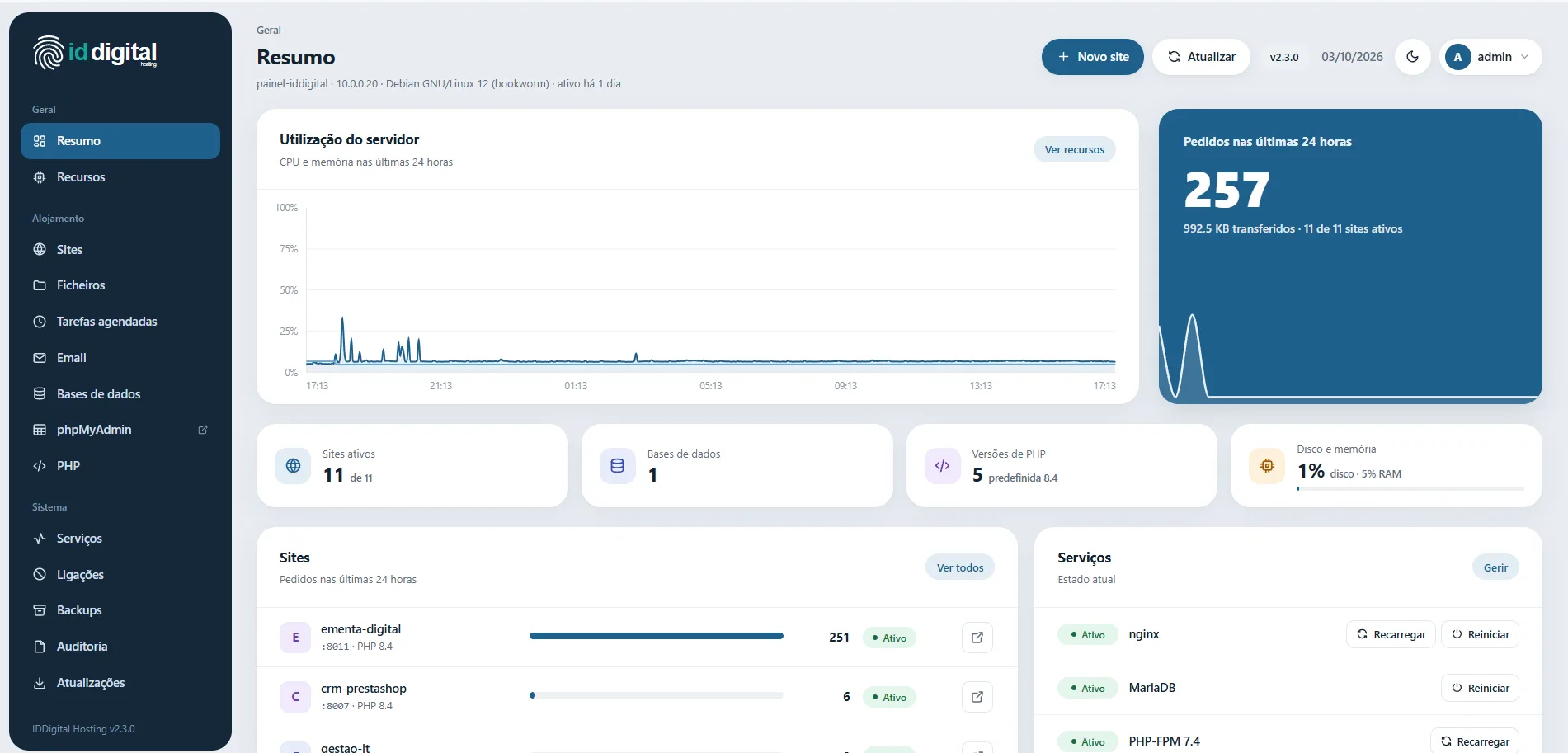Click the ementa-digital site name

[x=360, y=629]
